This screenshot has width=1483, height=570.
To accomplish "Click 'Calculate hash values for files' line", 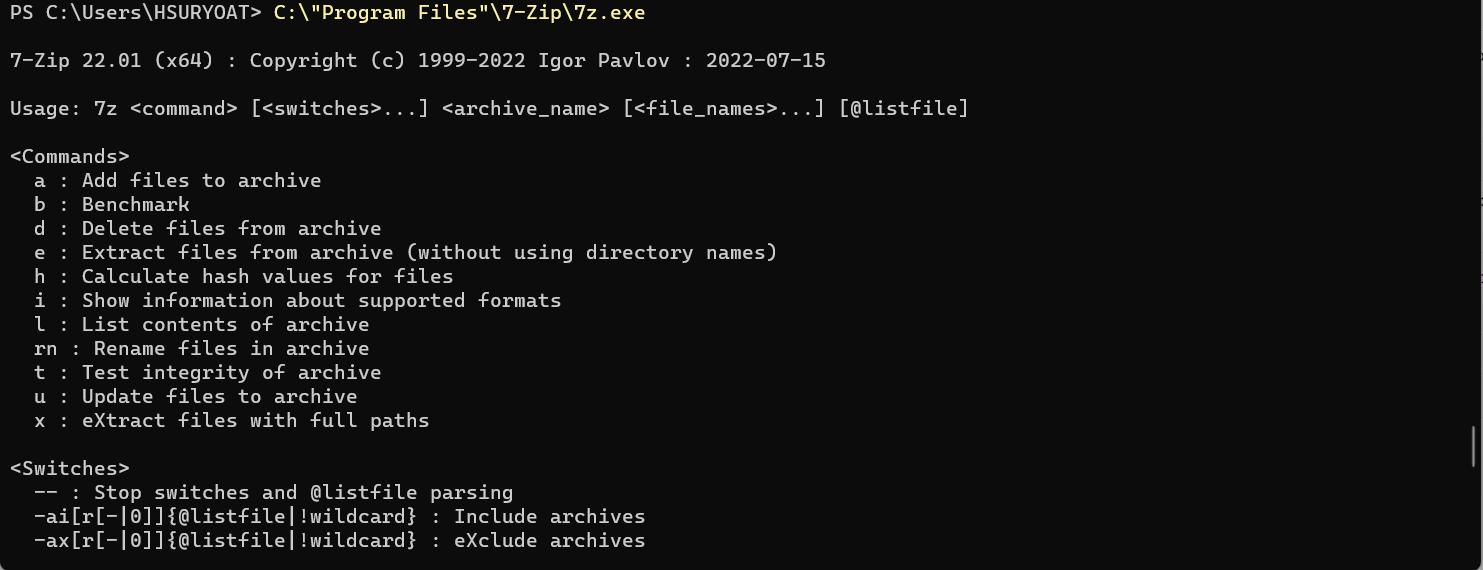I will (x=243, y=276).
